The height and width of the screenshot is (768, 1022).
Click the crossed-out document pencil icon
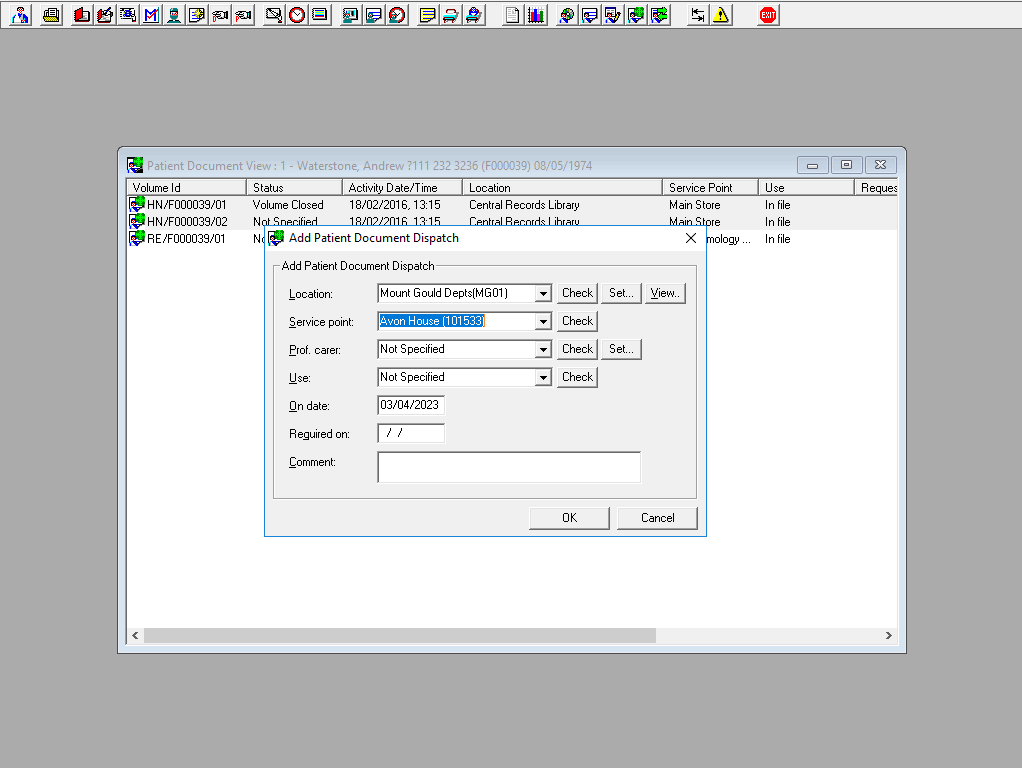click(x=274, y=15)
